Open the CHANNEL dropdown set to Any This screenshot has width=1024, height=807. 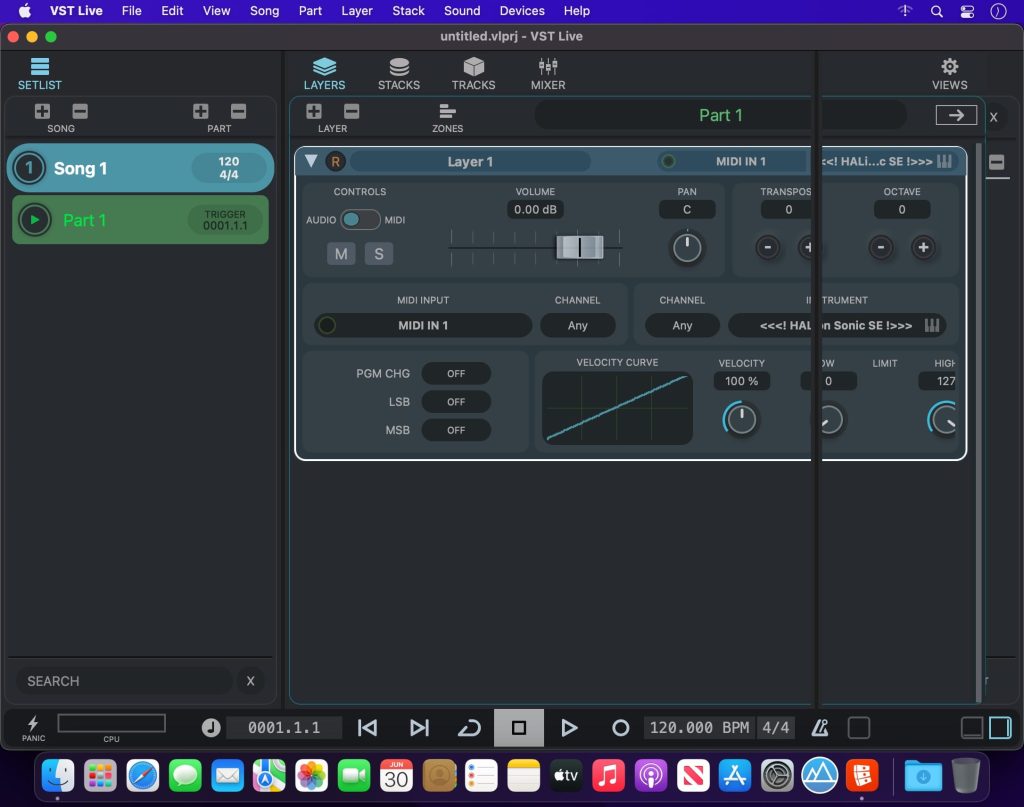[578, 325]
